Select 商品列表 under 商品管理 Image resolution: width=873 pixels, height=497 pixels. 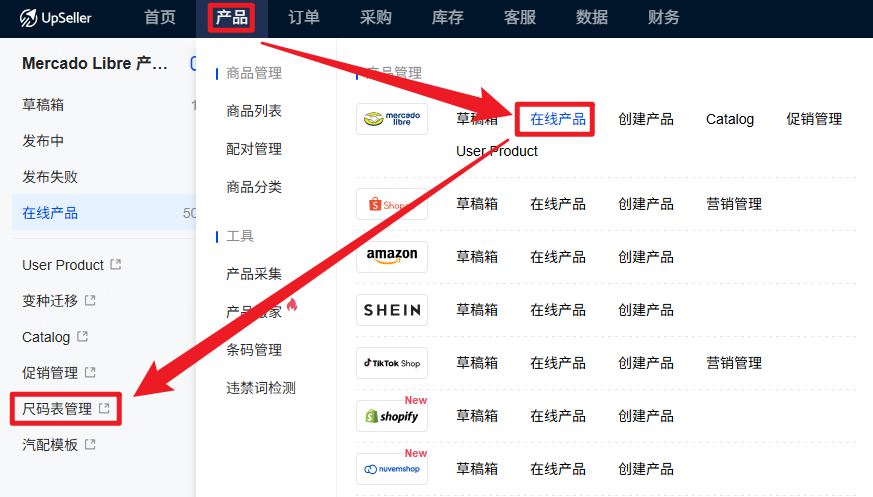point(254,111)
